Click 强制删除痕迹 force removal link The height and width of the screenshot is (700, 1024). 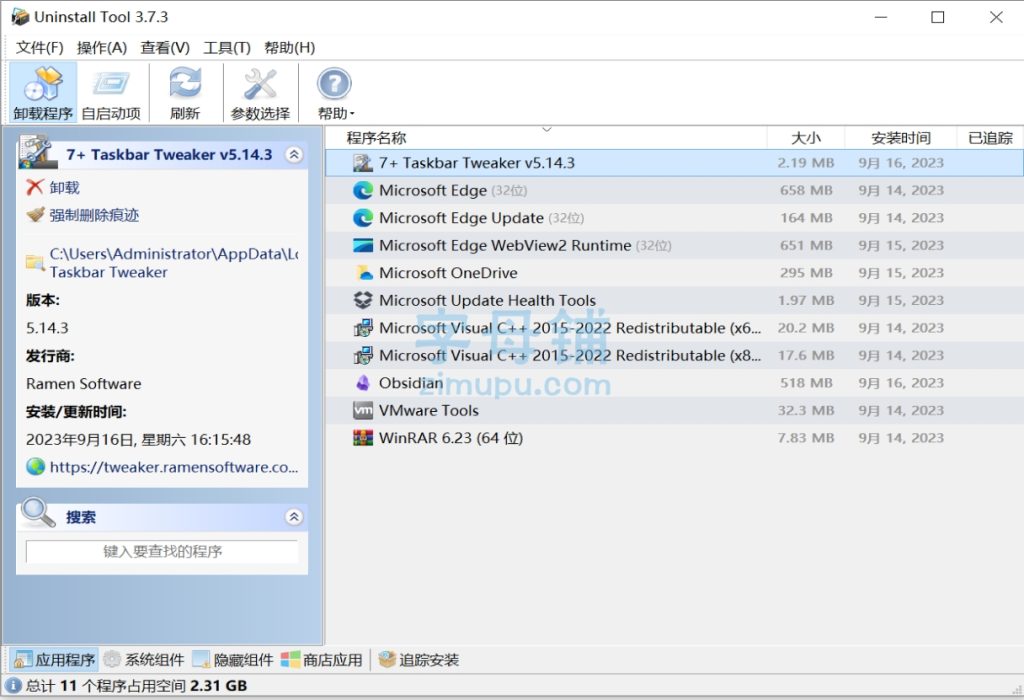pos(82,215)
